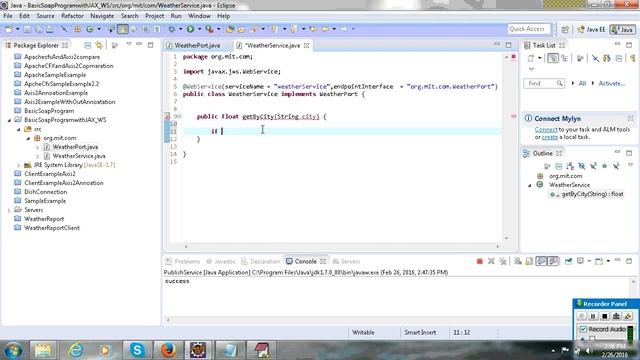
Task: Open Run button dropdown arrow
Action: tap(200, 29)
